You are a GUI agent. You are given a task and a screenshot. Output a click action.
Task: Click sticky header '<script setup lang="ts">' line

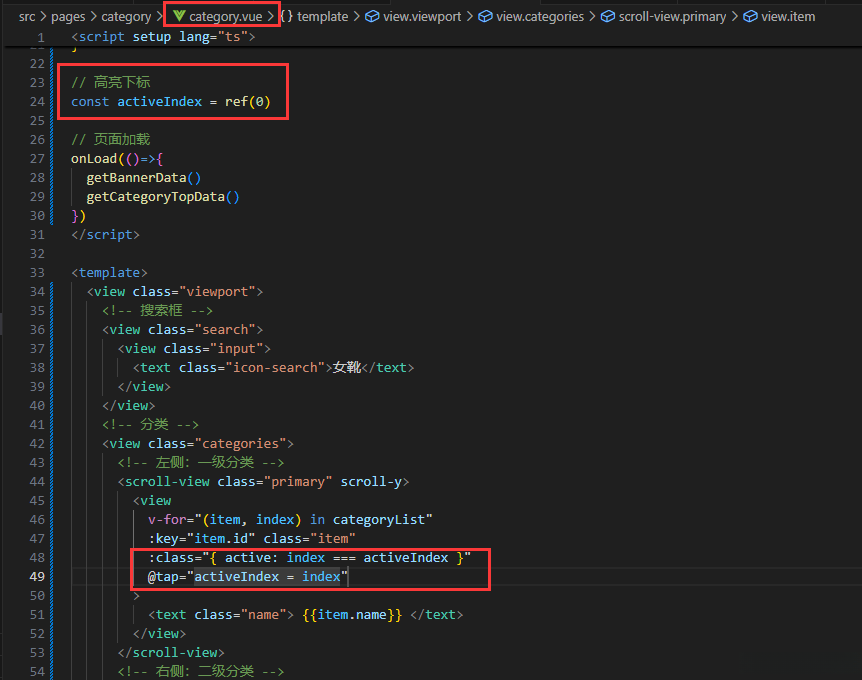(163, 37)
